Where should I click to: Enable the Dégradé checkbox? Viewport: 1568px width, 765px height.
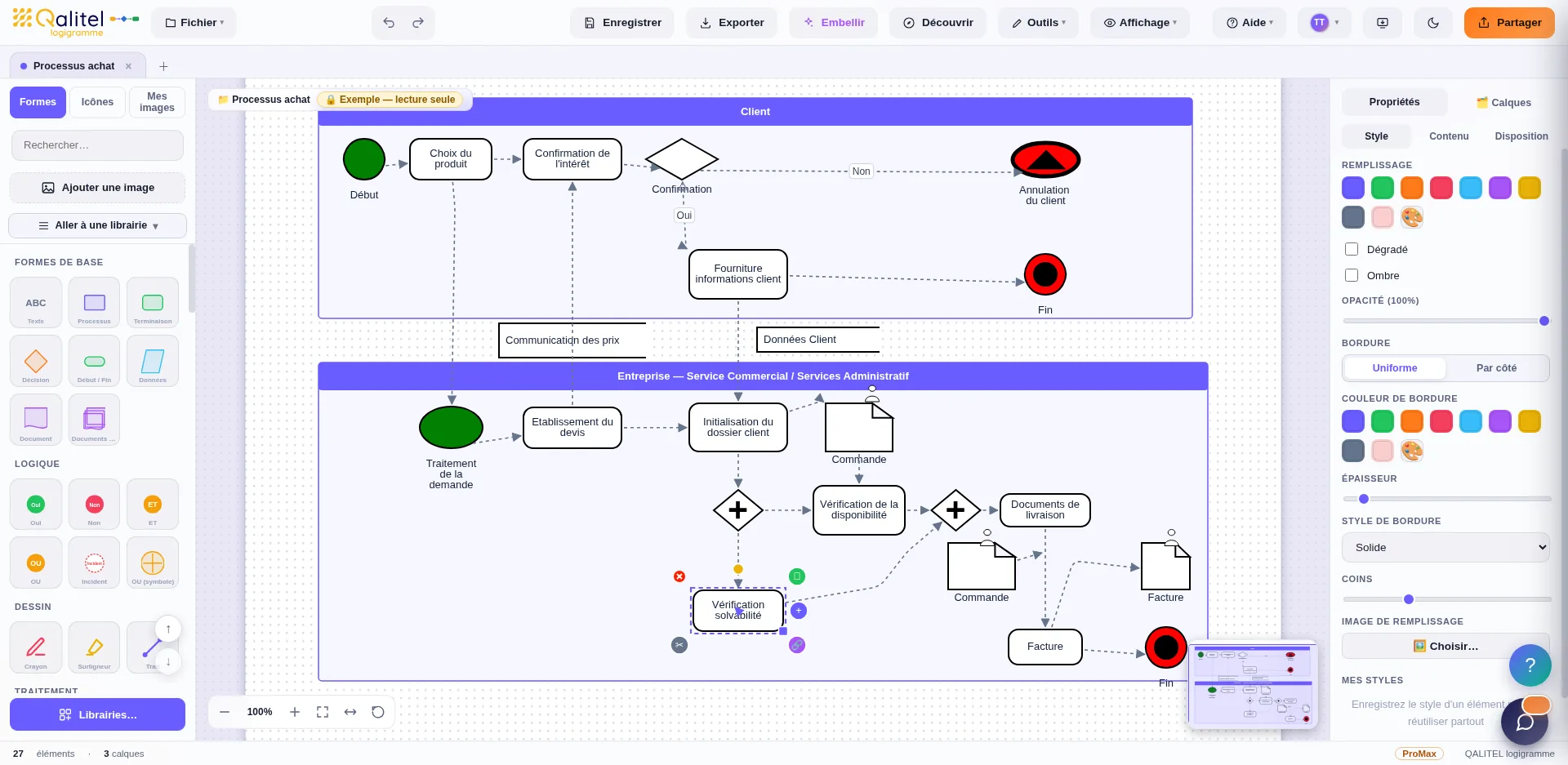click(x=1352, y=249)
